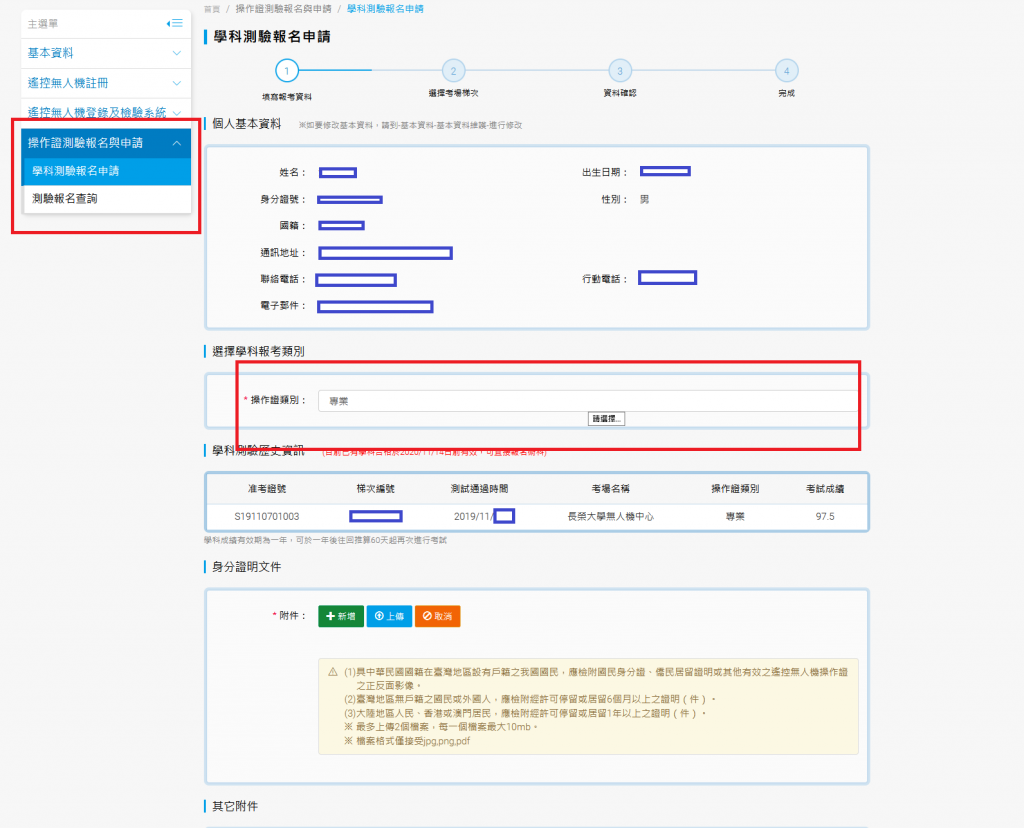Click the 操作證測驗報名與申請 breadcrumb link
The height and width of the screenshot is (828, 1024).
pyautogui.click(x=284, y=8)
